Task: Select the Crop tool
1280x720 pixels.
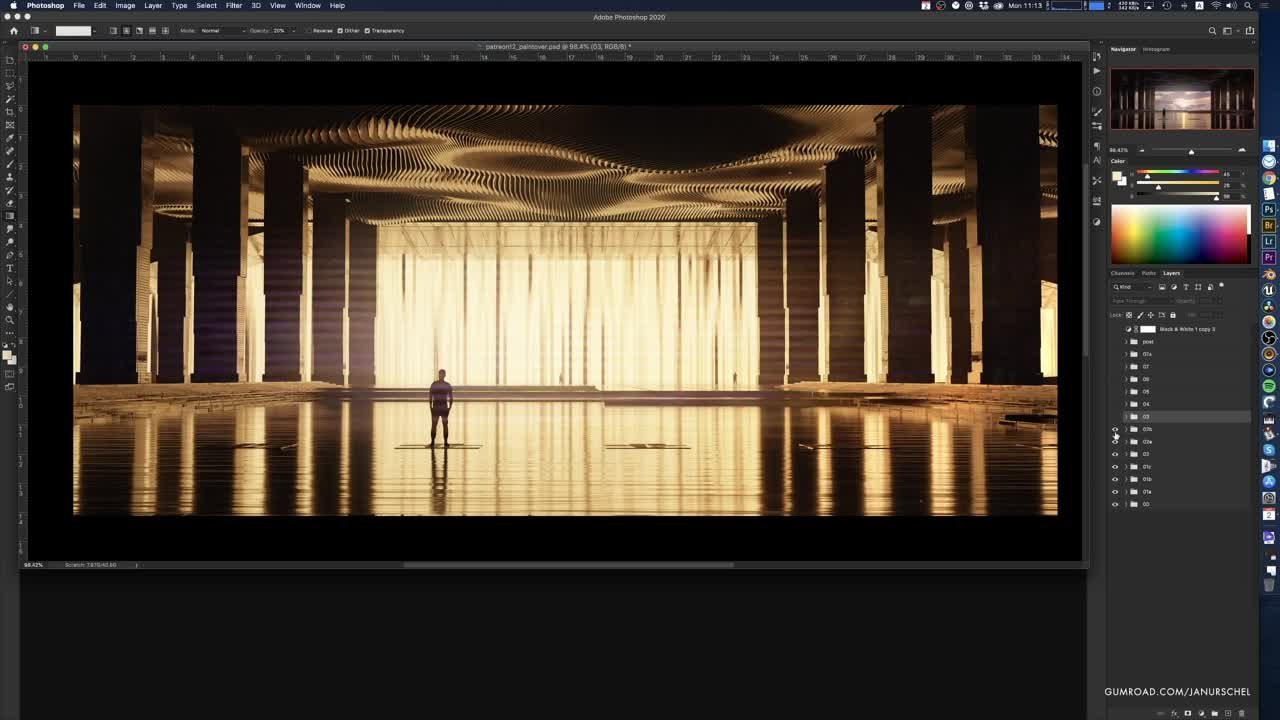Action: tap(9, 112)
